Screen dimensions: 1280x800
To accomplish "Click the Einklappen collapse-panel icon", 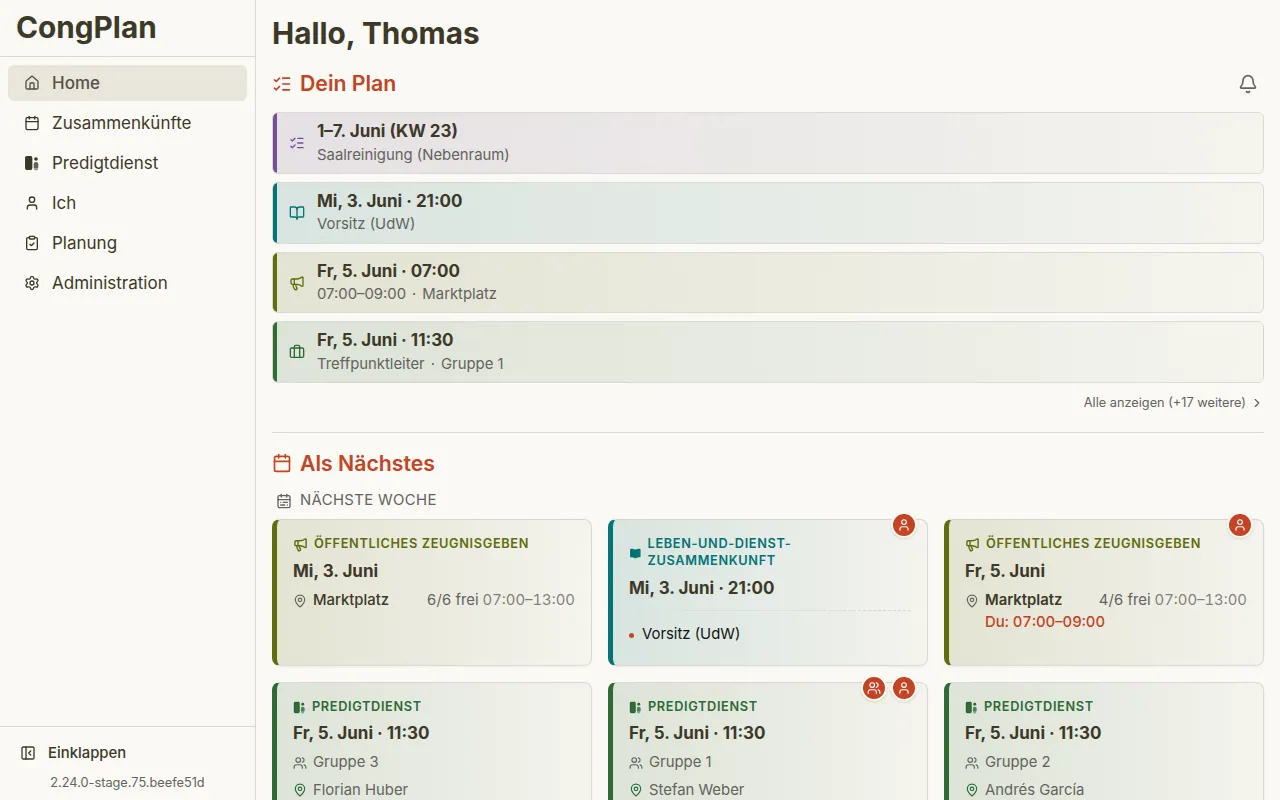I will point(28,753).
